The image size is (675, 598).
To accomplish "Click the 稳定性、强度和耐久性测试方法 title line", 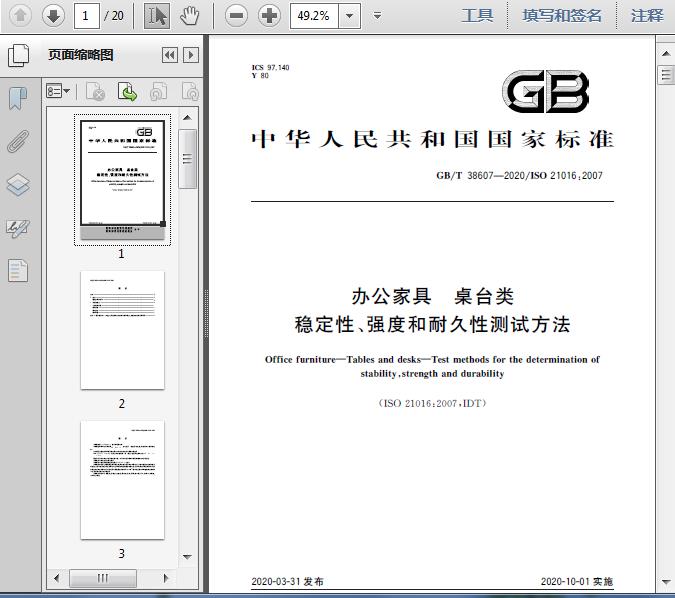I will click(x=432, y=325).
